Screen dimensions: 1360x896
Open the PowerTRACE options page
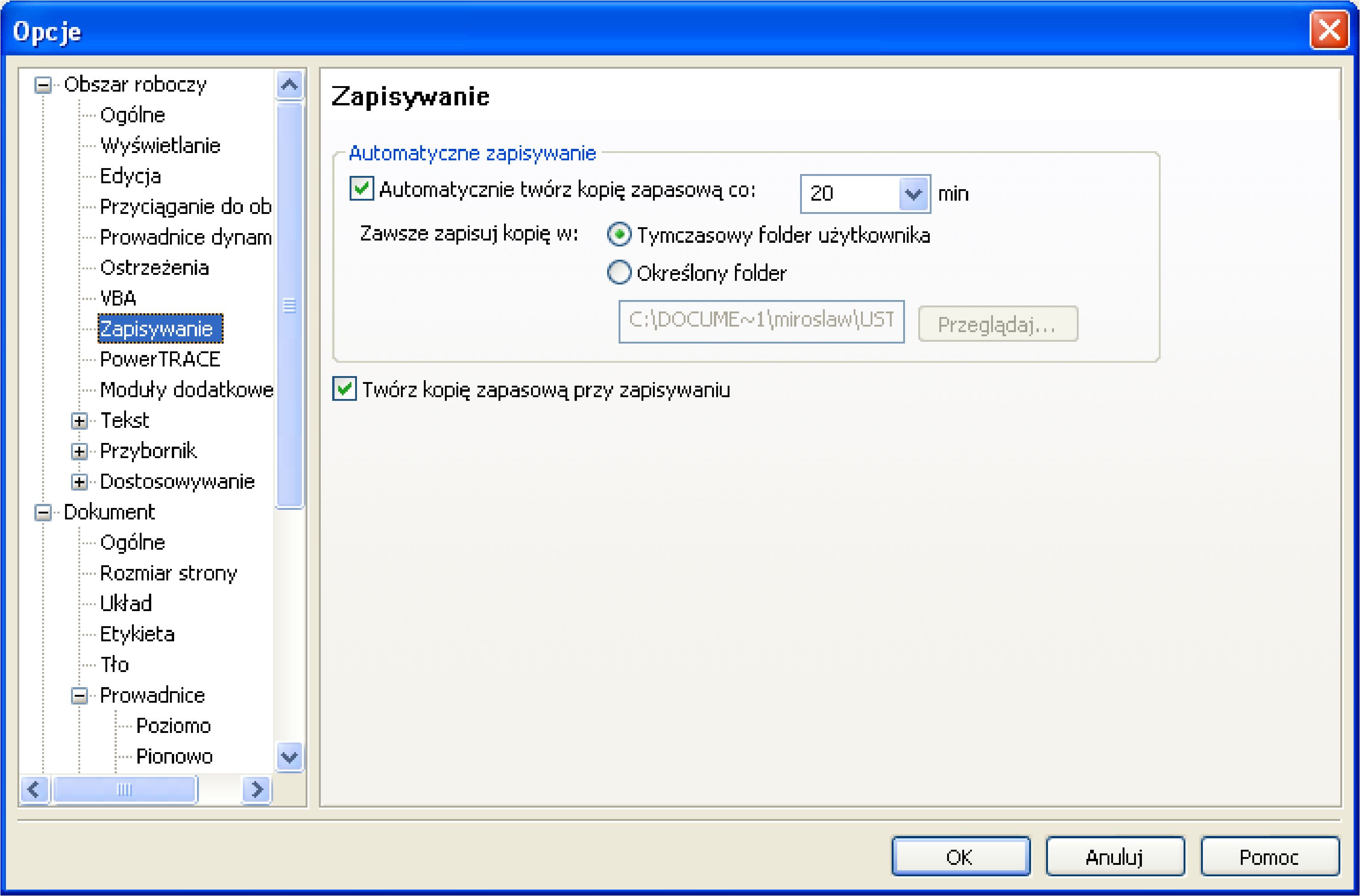[159, 359]
